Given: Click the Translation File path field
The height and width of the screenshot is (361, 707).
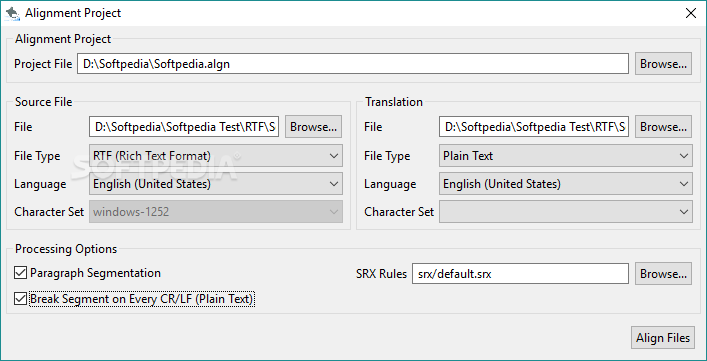Looking at the screenshot, I should pyautogui.click(x=534, y=127).
